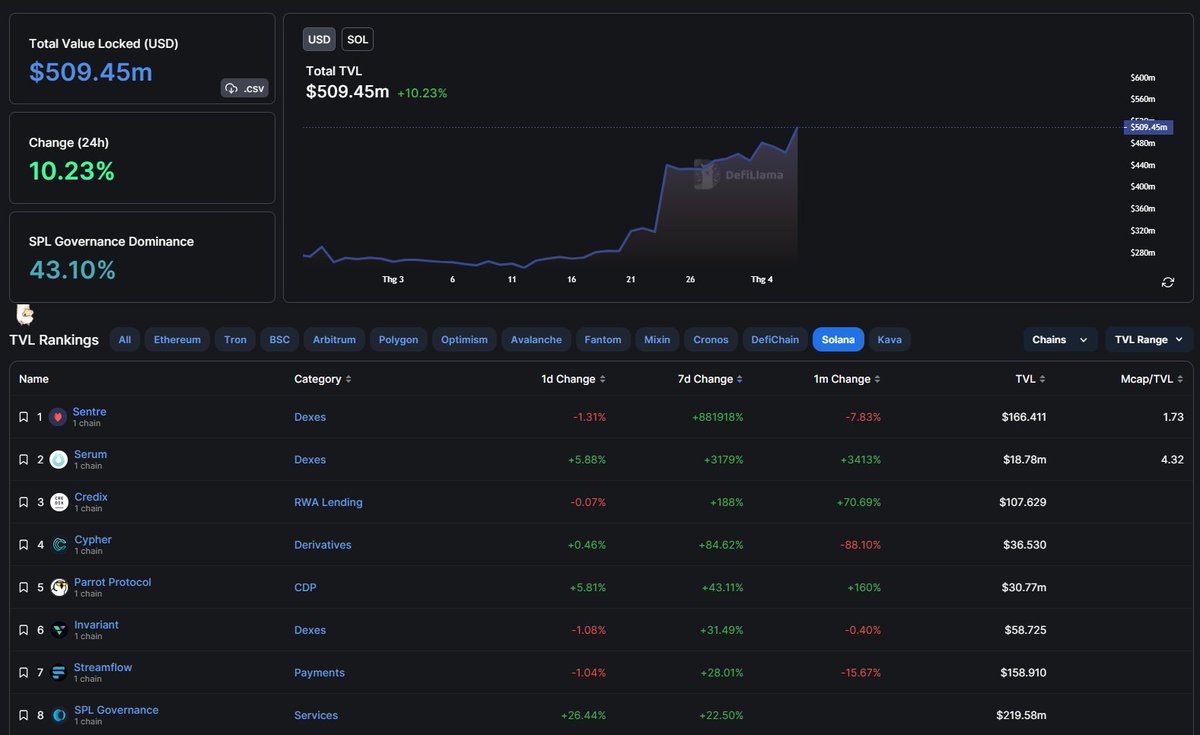Open the TVL Range dropdown
This screenshot has height=735, width=1200.
click(x=1149, y=340)
